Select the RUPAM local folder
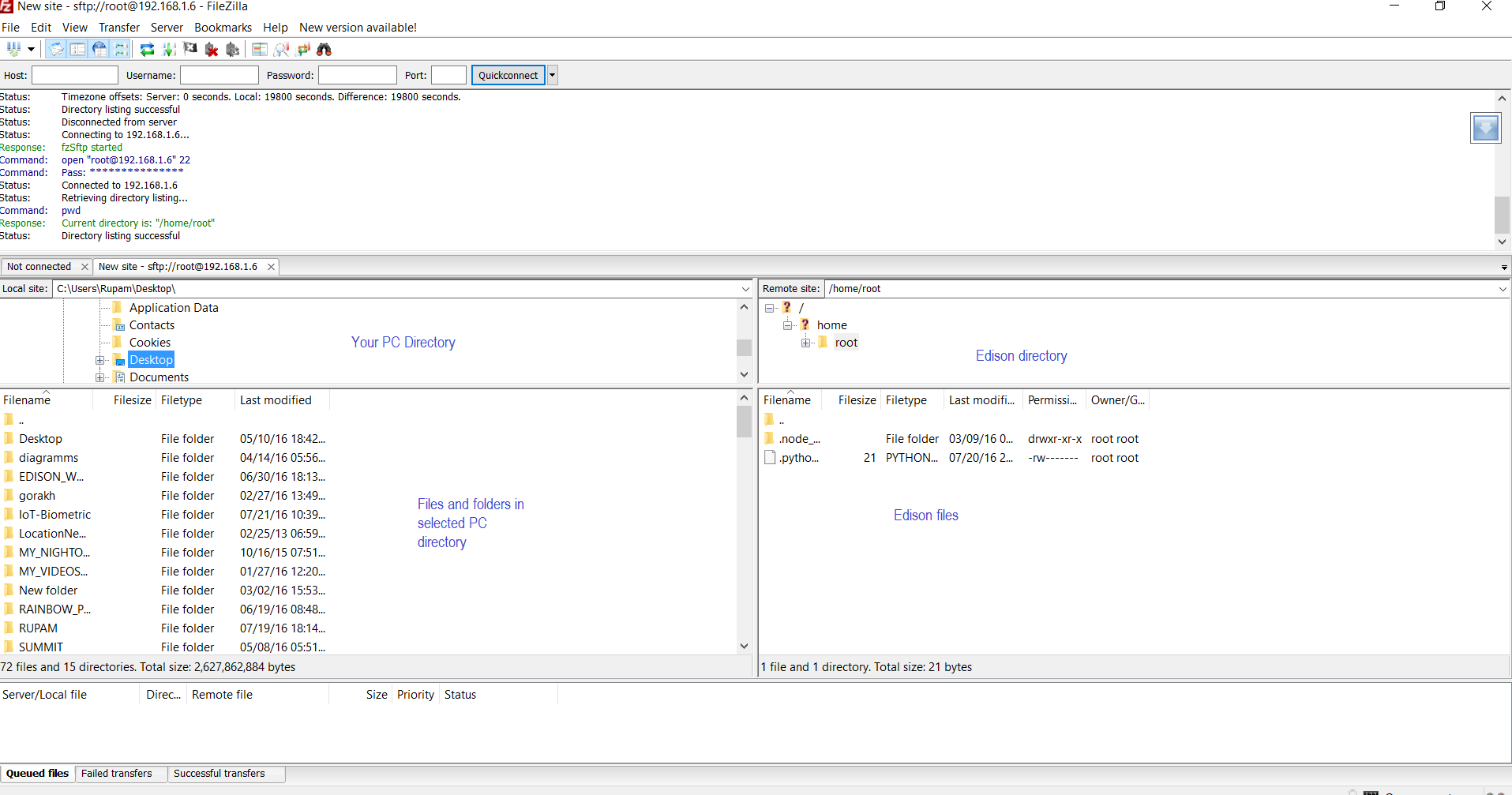This screenshot has height=795, width=1512. point(38,628)
